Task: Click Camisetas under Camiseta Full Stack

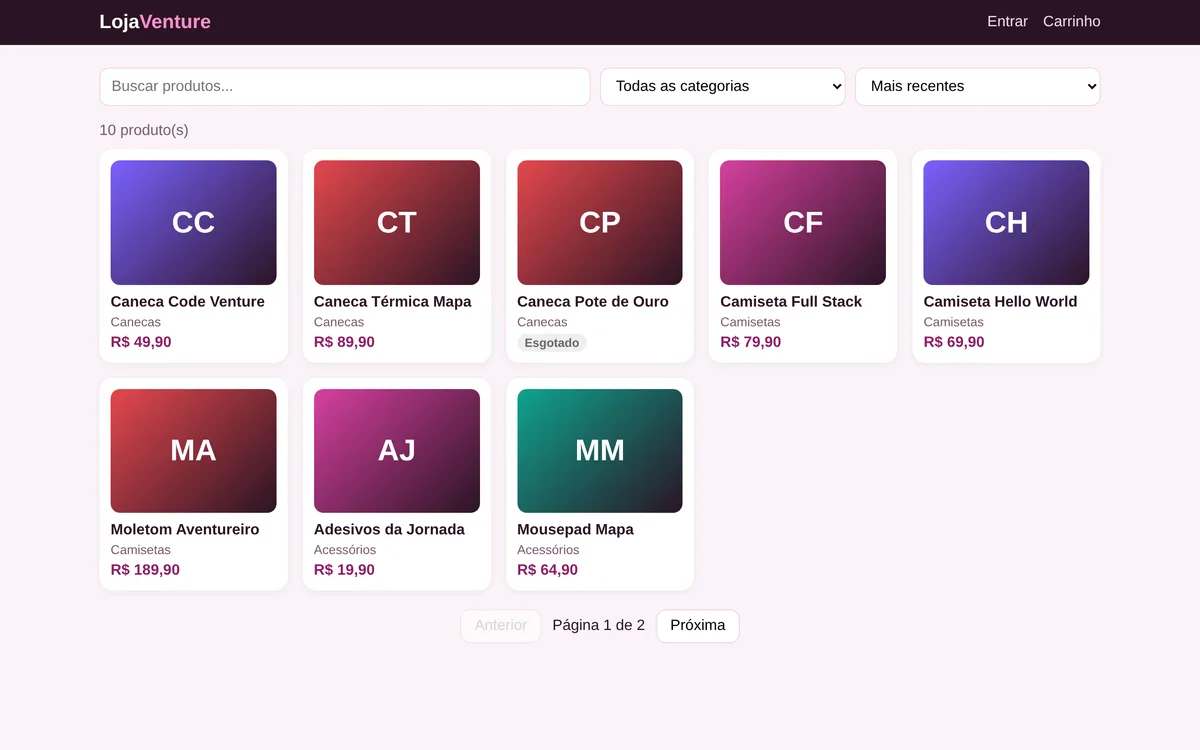Action: point(750,322)
